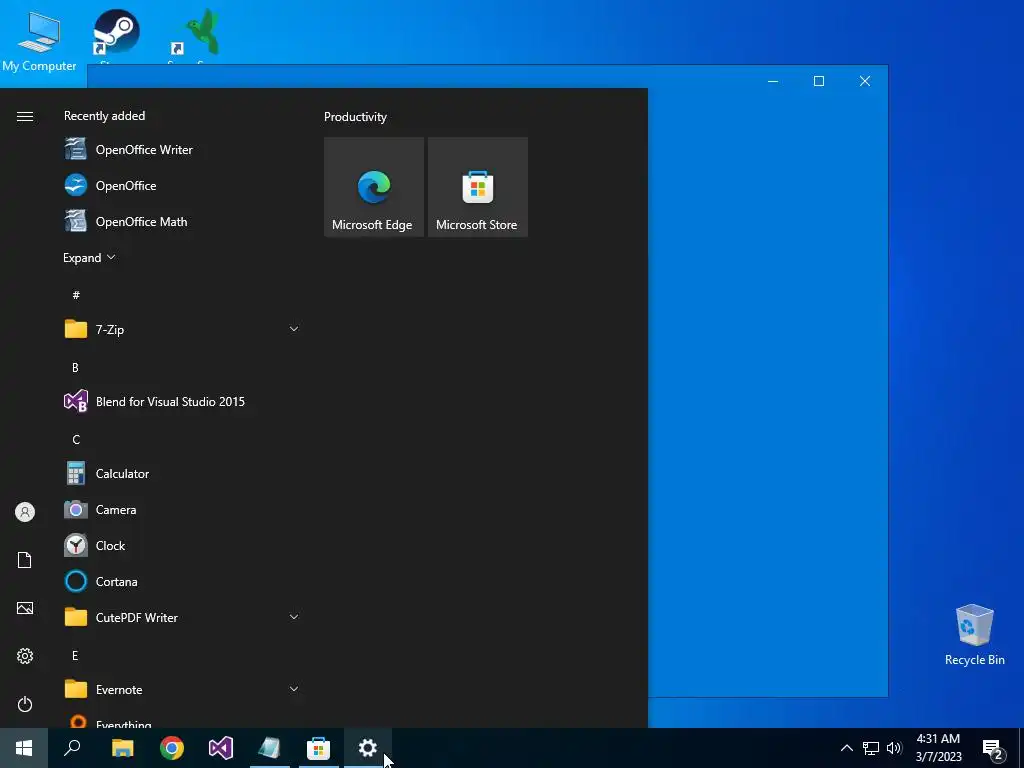Launch Google Chrome from taskbar
The width and height of the screenshot is (1024, 768).
pyautogui.click(x=172, y=748)
